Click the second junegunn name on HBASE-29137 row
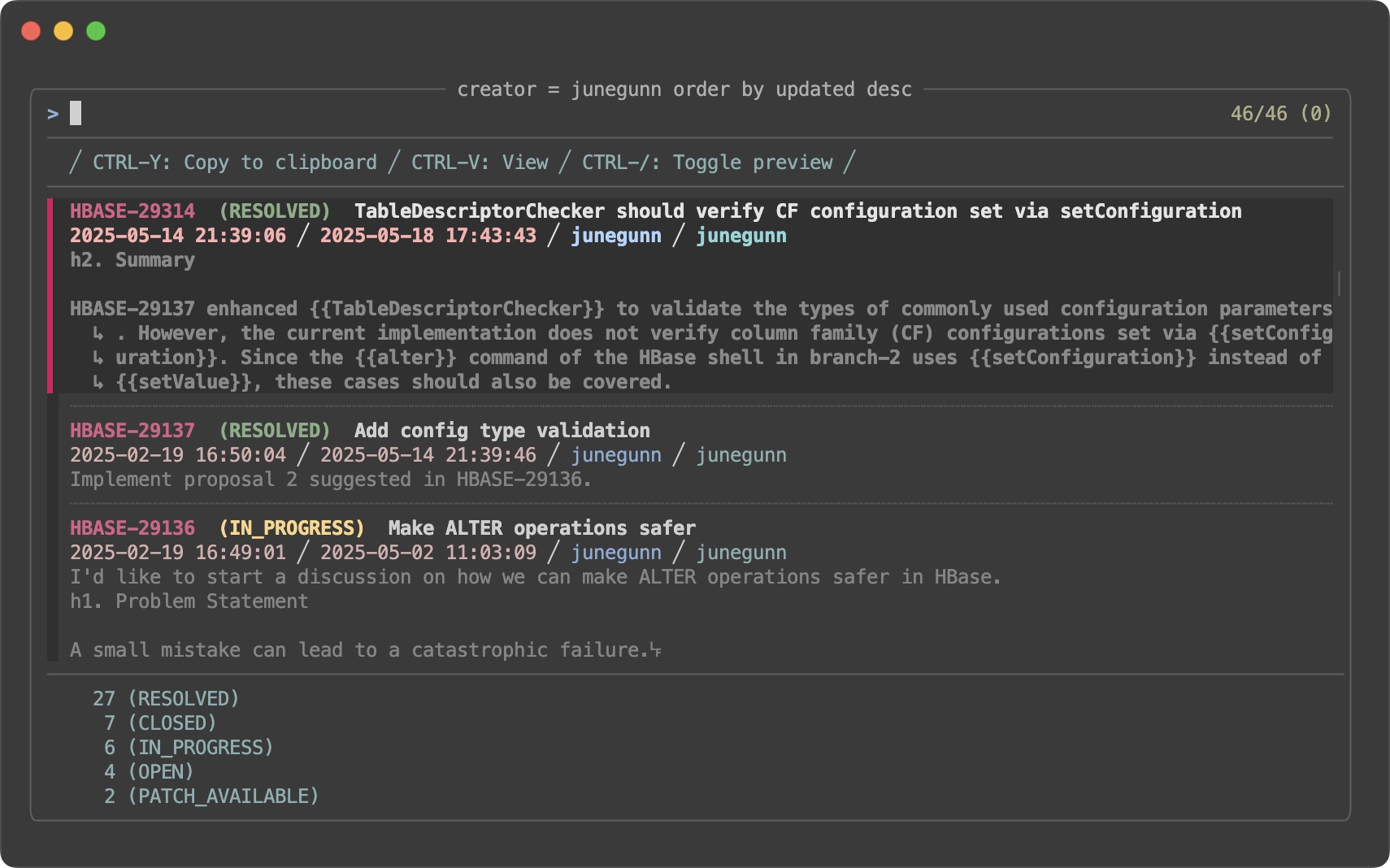1390x868 pixels. [741, 455]
